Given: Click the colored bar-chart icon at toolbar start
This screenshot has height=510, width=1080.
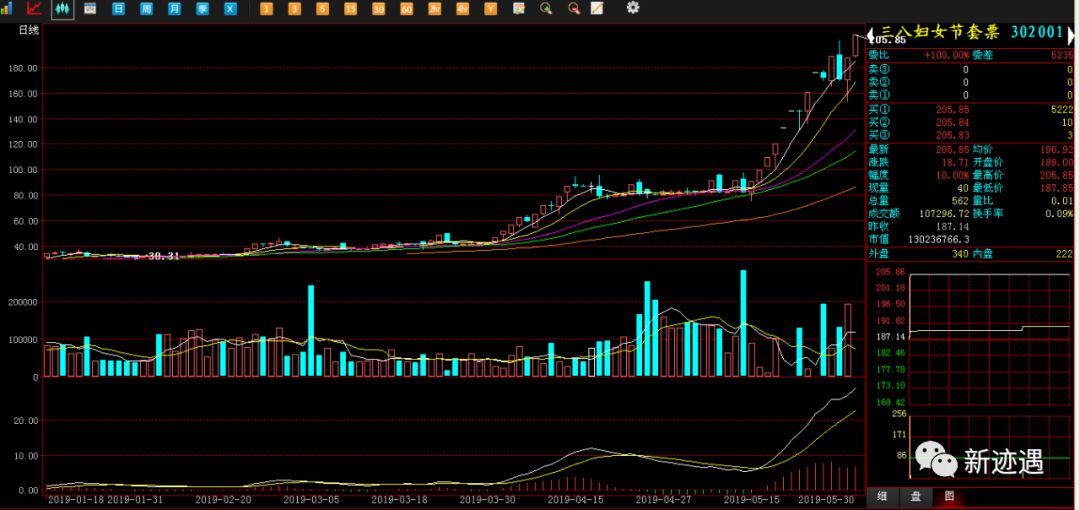Looking at the screenshot, I should pos(7,8).
